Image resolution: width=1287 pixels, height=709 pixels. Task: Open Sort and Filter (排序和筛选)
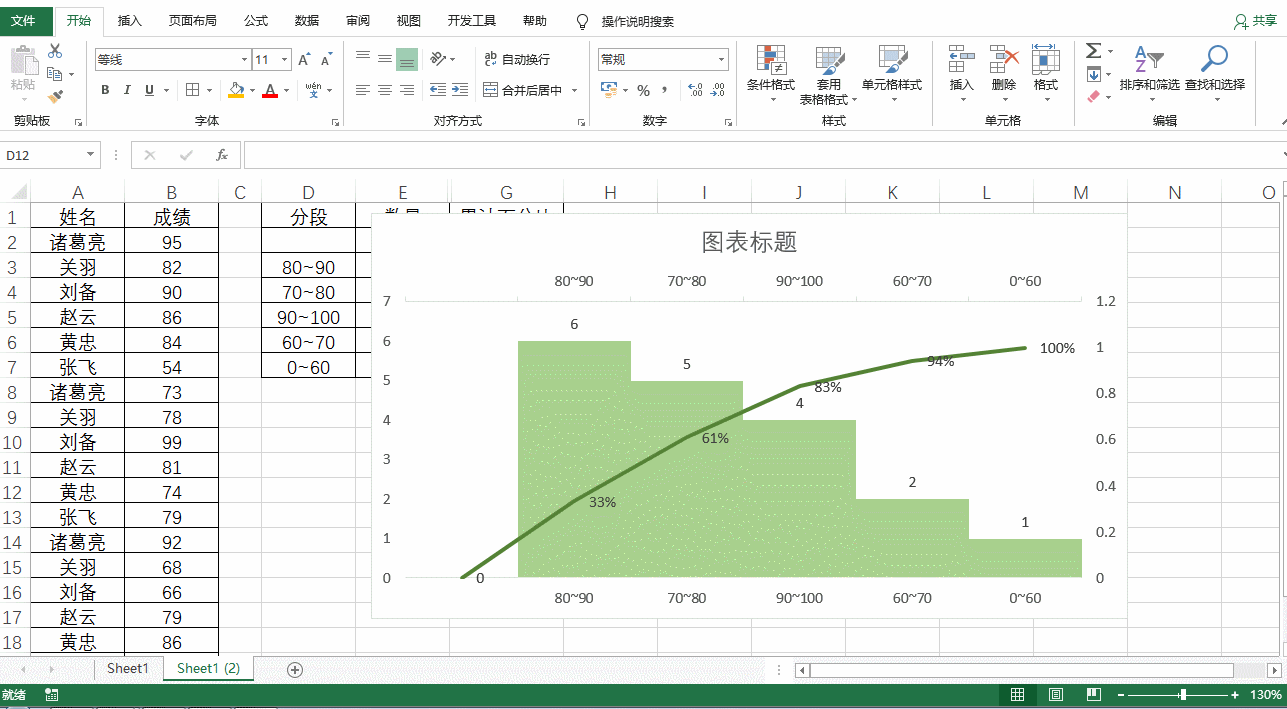click(x=1149, y=74)
